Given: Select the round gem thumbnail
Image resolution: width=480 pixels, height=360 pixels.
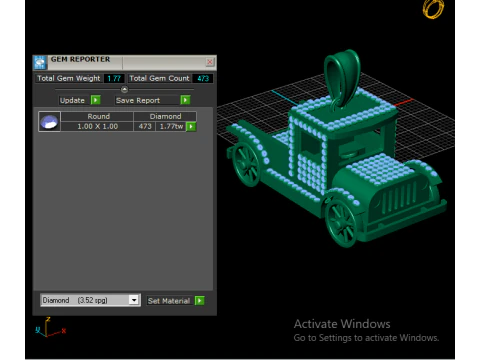Looking at the screenshot, I should [49, 122].
